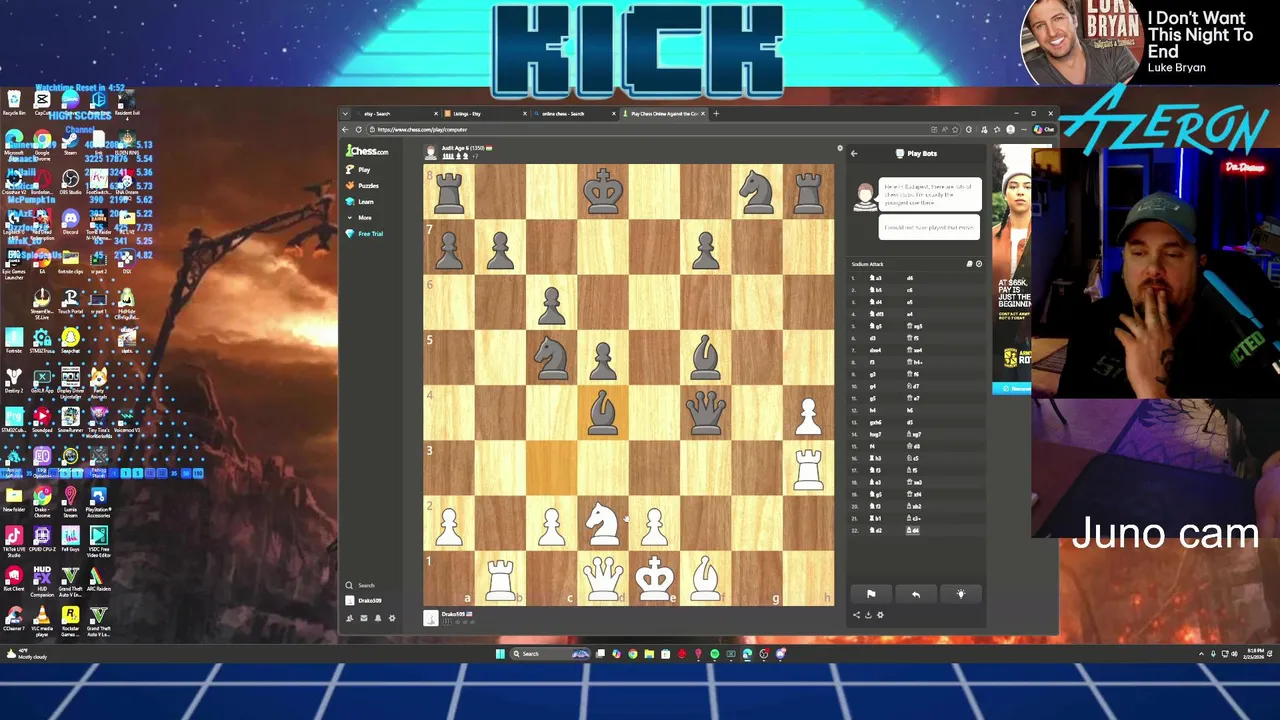Viewport: 1280px width, 720px height.
Task: Click the hint lightbulb button
Action: (x=960, y=594)
